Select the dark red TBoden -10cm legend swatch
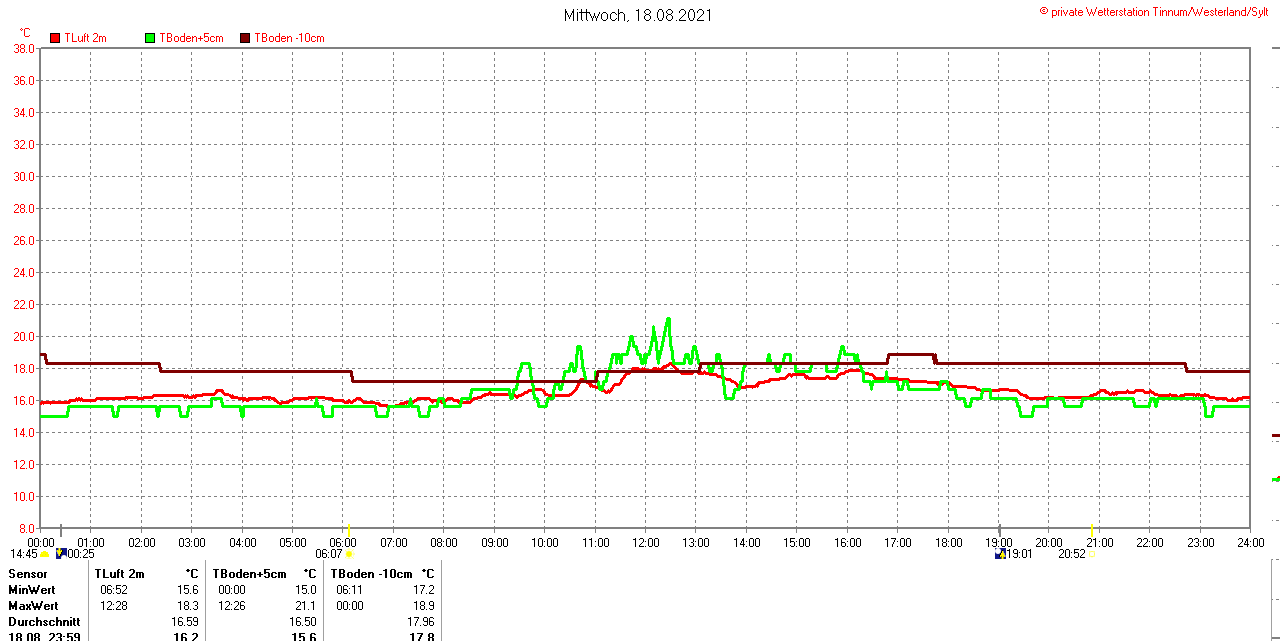The width and height of the screenshot is (1280, 641). 245,38
